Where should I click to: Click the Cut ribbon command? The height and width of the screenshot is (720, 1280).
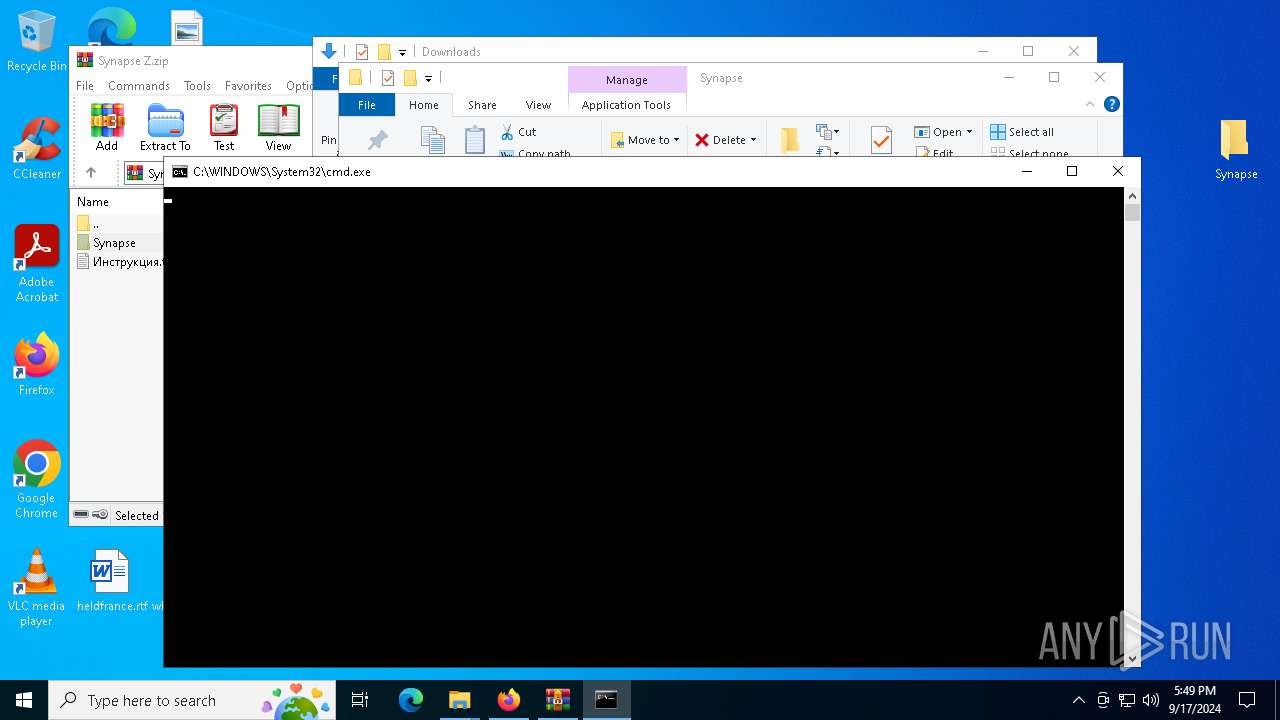519,132
